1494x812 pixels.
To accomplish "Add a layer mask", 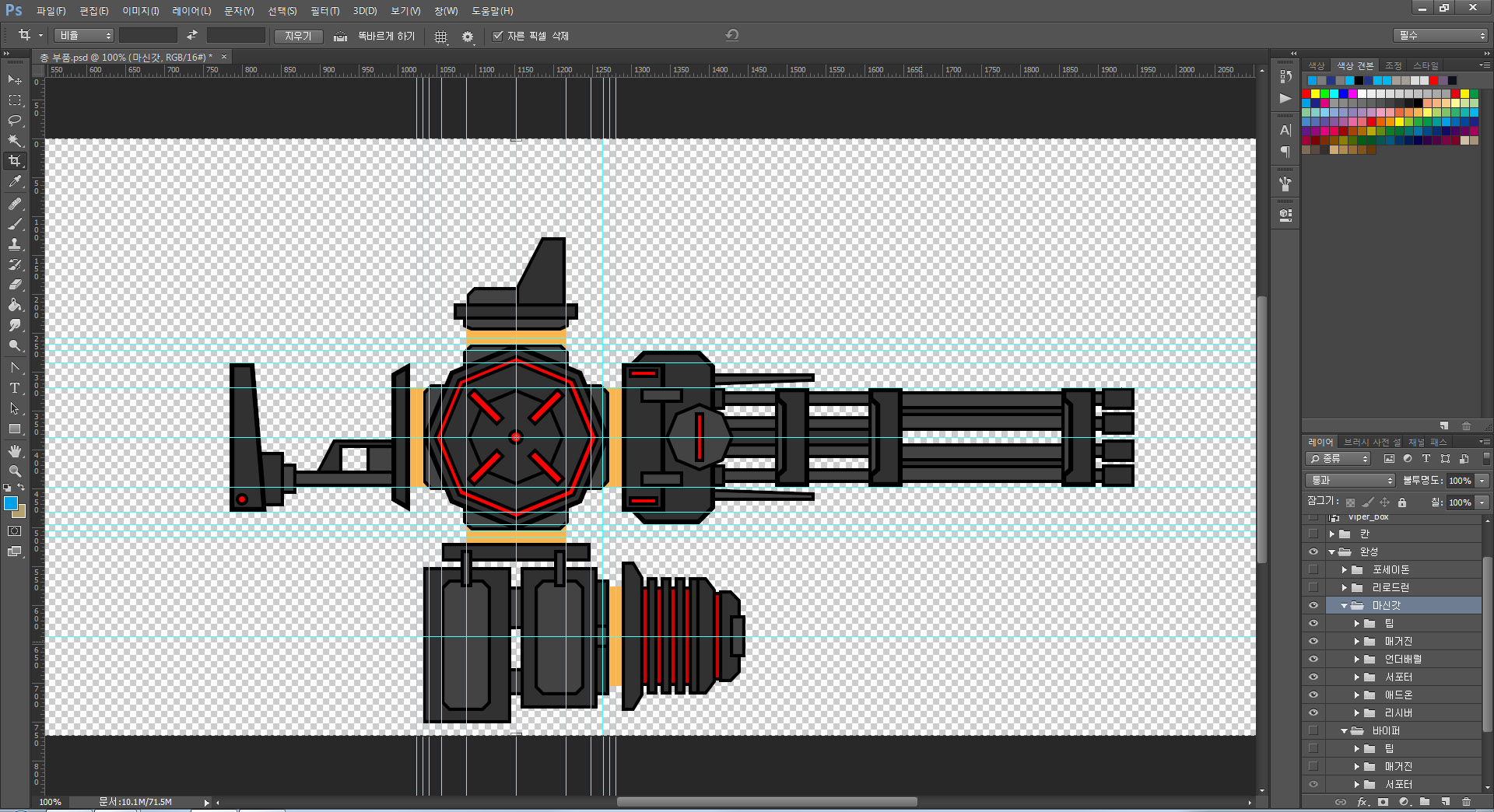I will coord(1383,801).
